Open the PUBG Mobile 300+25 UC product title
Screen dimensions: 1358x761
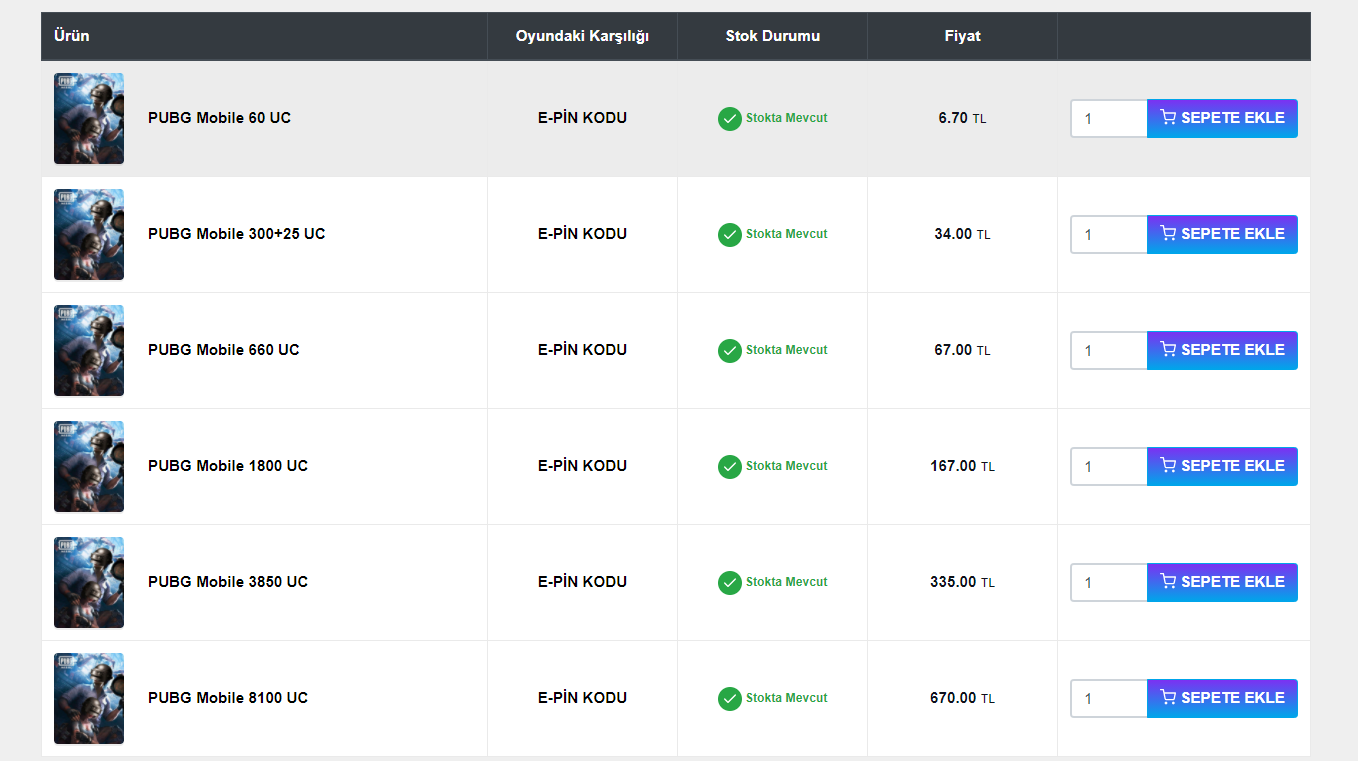click(236, 234)
